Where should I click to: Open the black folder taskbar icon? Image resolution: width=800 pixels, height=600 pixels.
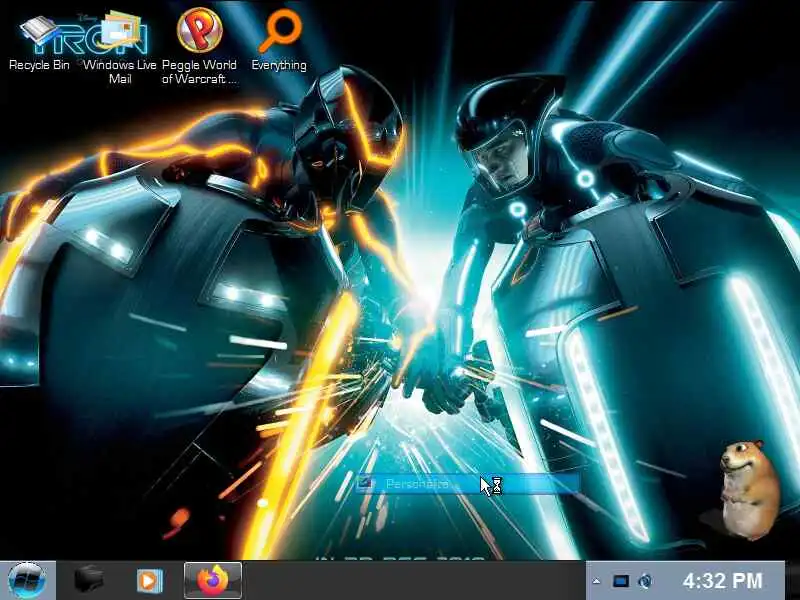[89, 580]
